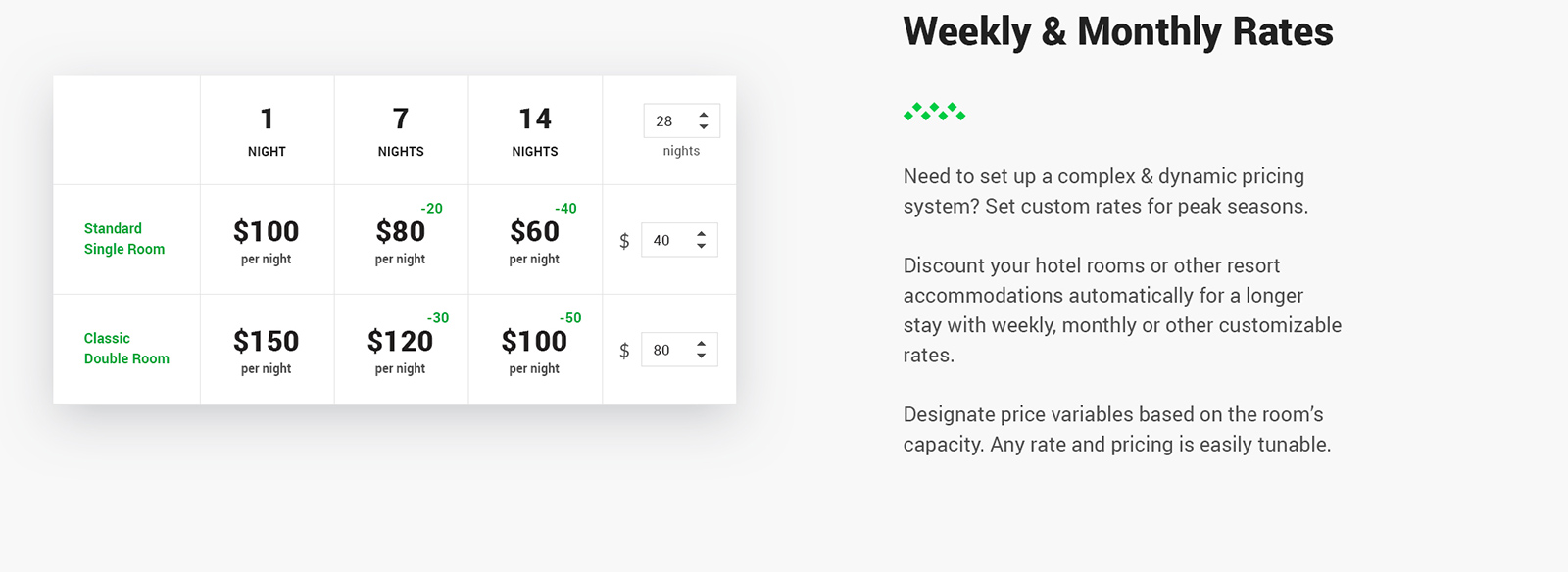Select the 1 Night column header

pos(267,130)
